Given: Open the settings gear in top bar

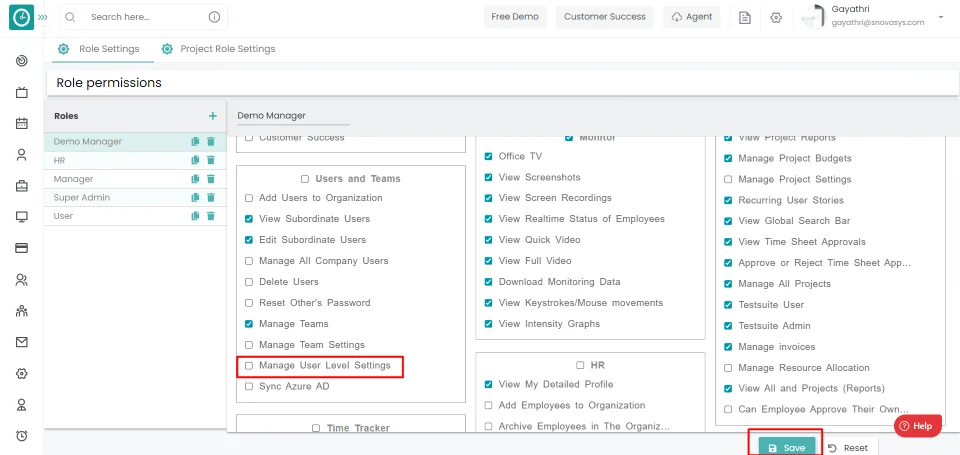Looking at the screenshot, I should [x=776, y=17].
